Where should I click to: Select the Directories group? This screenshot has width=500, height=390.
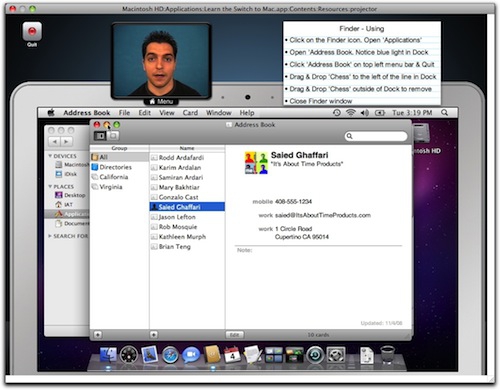point(119,167)
